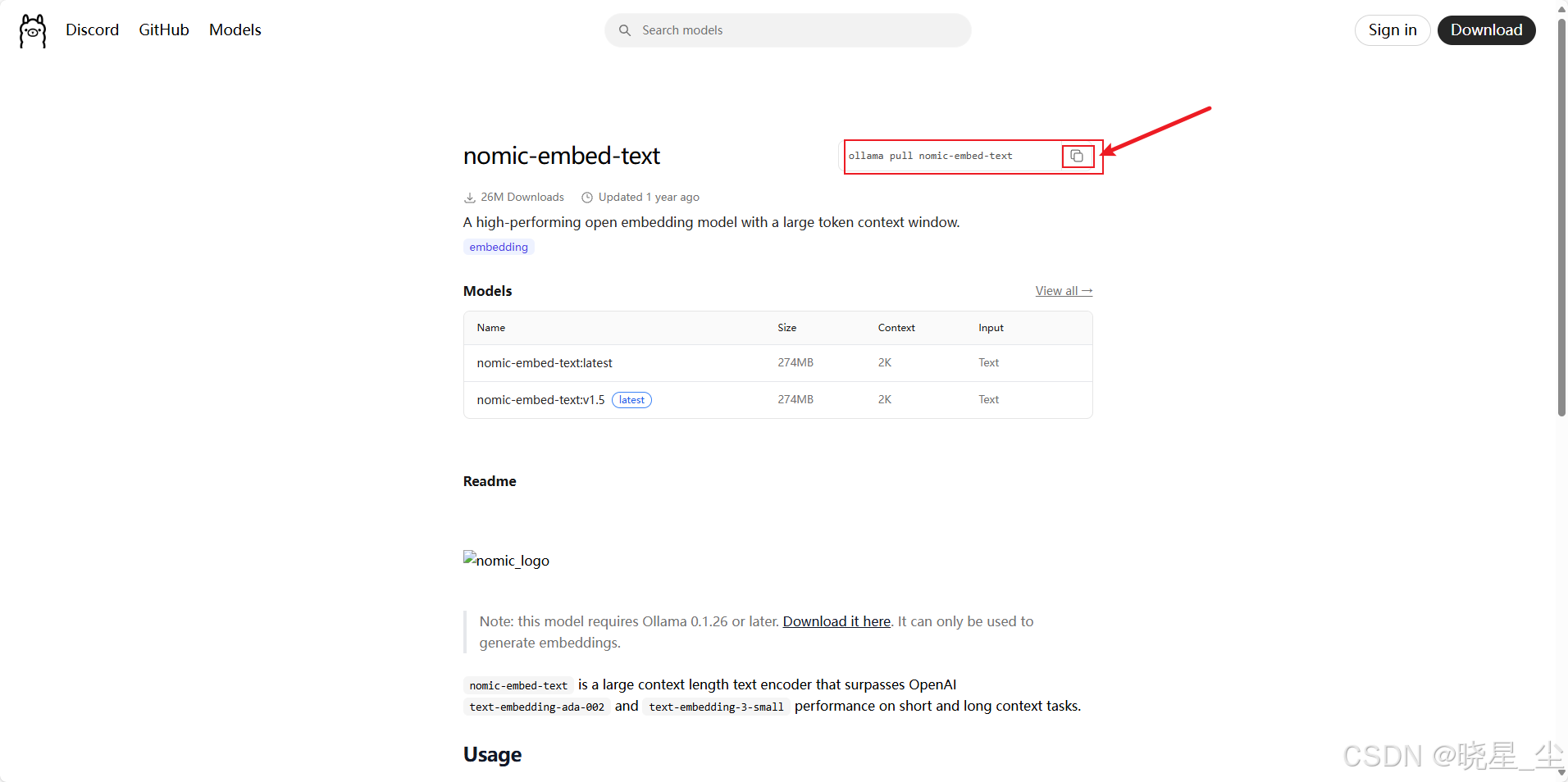The image size is (1568, 782).
Task: Select the nomic-embed-text:latest row
Action: click(777, 363)
